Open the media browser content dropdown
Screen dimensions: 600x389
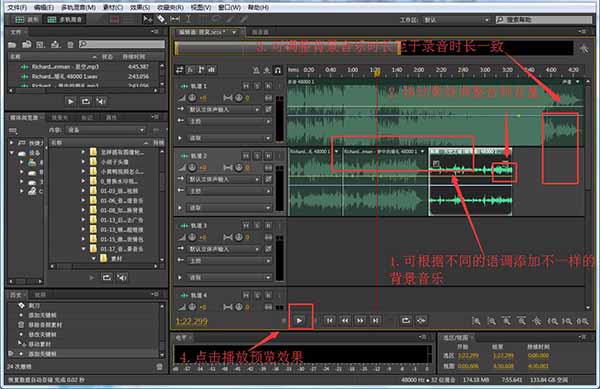[106, 130]
